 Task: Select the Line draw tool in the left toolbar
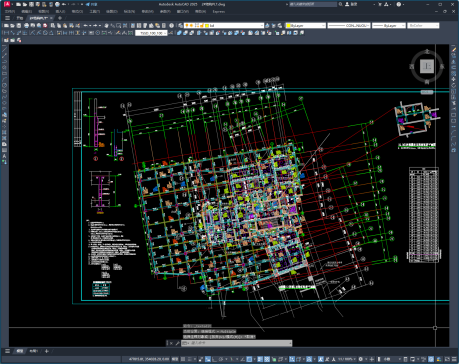pyautogui.click(x=4, y=50)
